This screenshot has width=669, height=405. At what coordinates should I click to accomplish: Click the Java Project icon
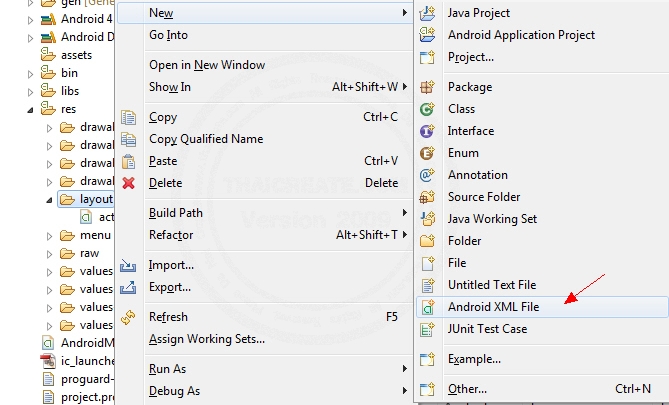pos(428,13)
